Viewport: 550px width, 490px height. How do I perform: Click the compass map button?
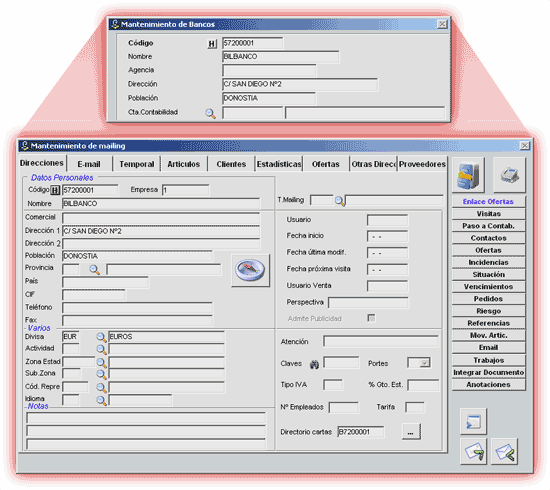coord(250,270)
